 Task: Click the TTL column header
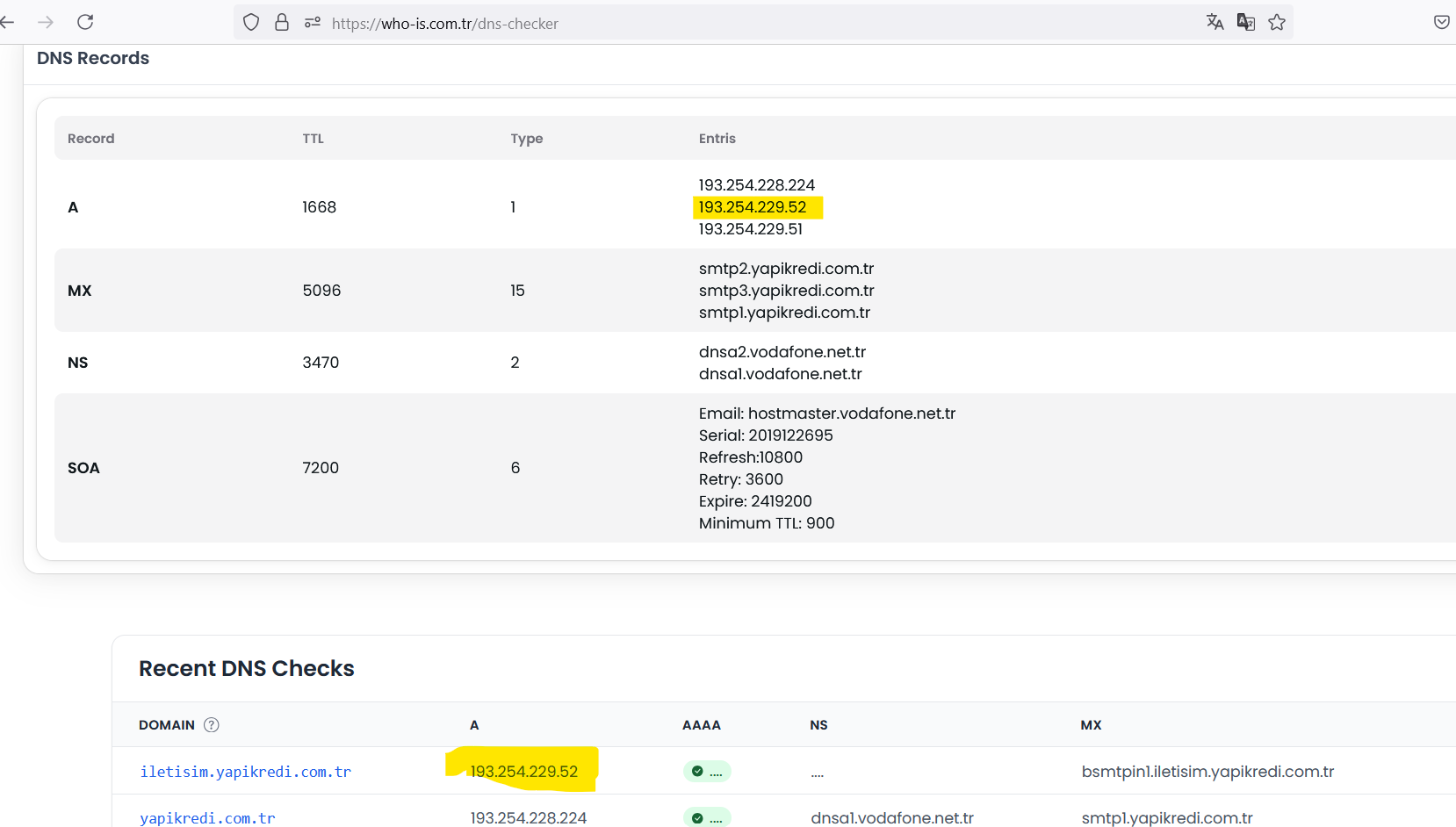[314, 139]
